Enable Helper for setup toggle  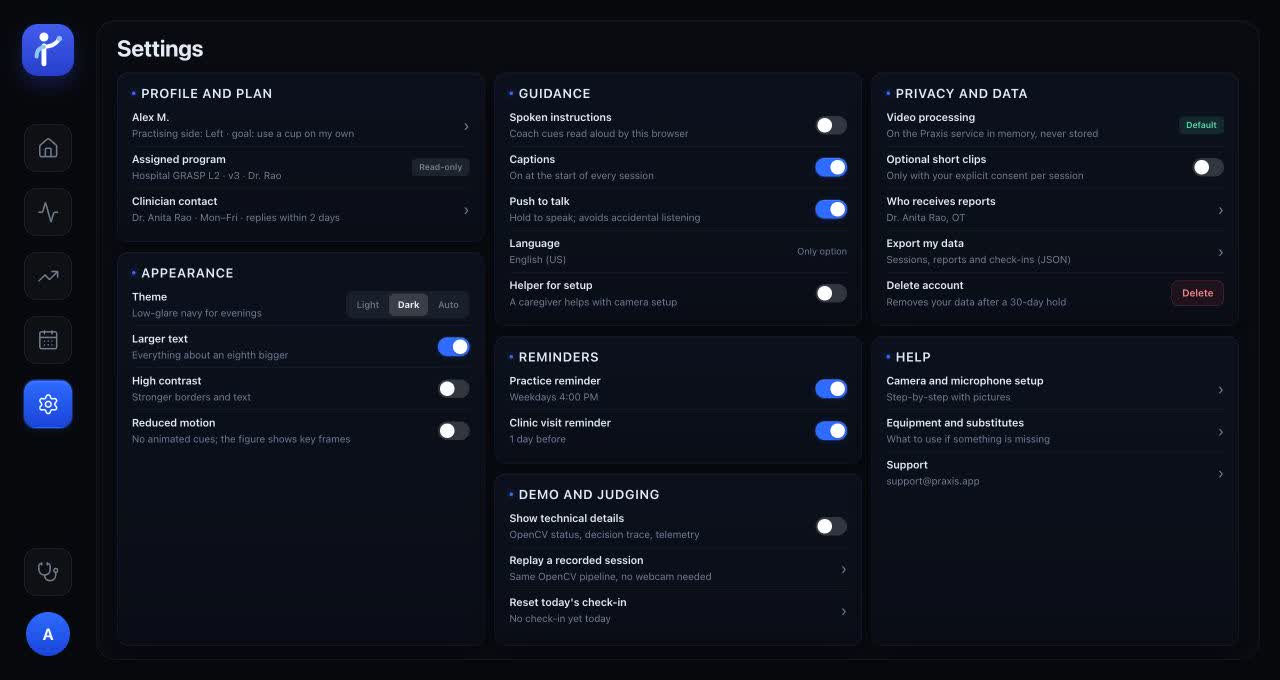[x=831, y=293]
